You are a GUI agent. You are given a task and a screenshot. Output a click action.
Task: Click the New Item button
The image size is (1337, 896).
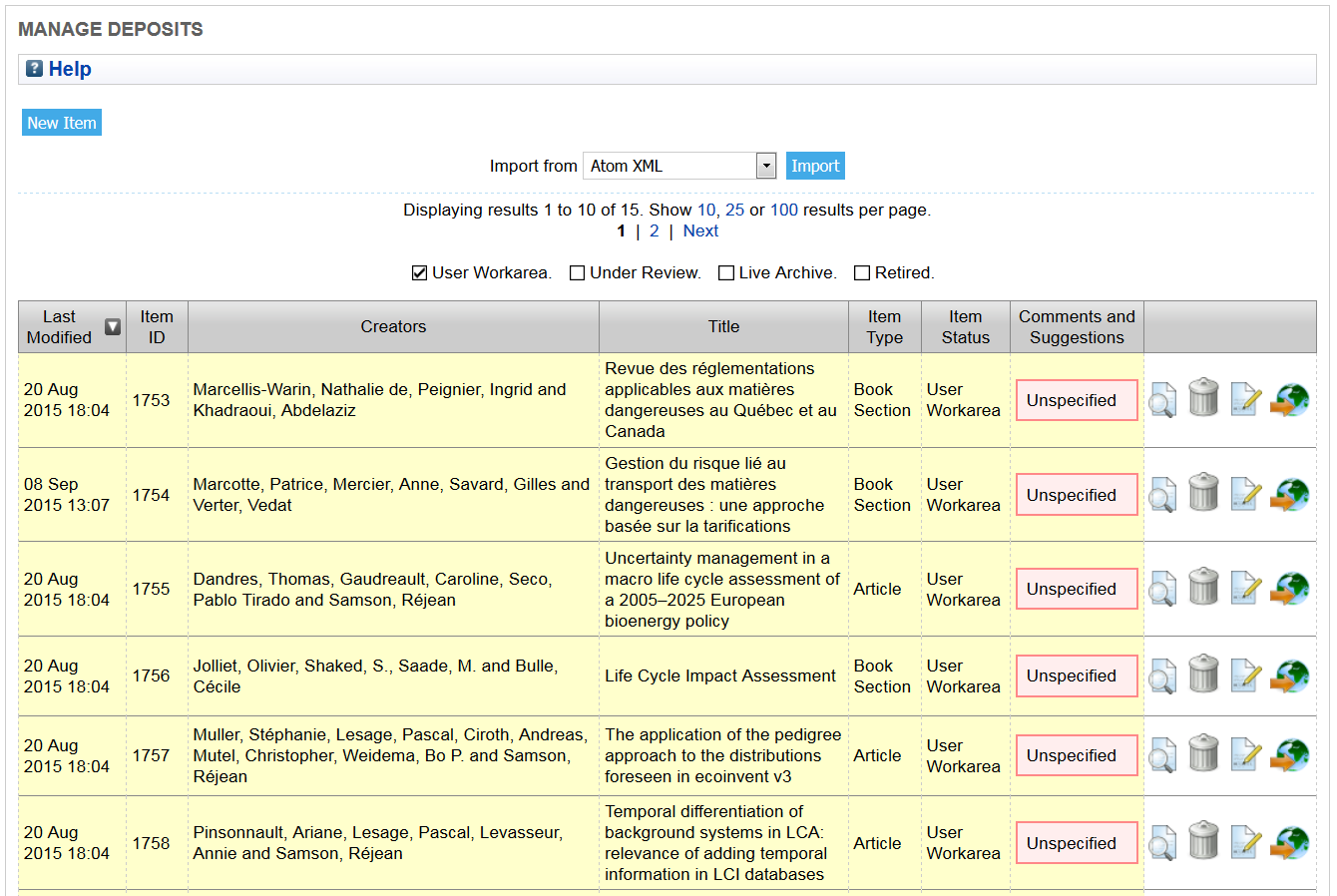pos(62,123)
